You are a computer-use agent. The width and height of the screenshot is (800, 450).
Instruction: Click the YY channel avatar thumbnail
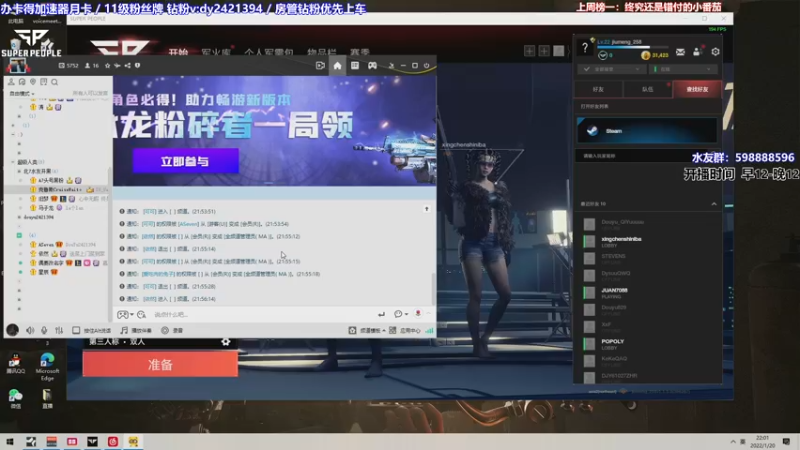pyautogui.click(x=17, y=65)
